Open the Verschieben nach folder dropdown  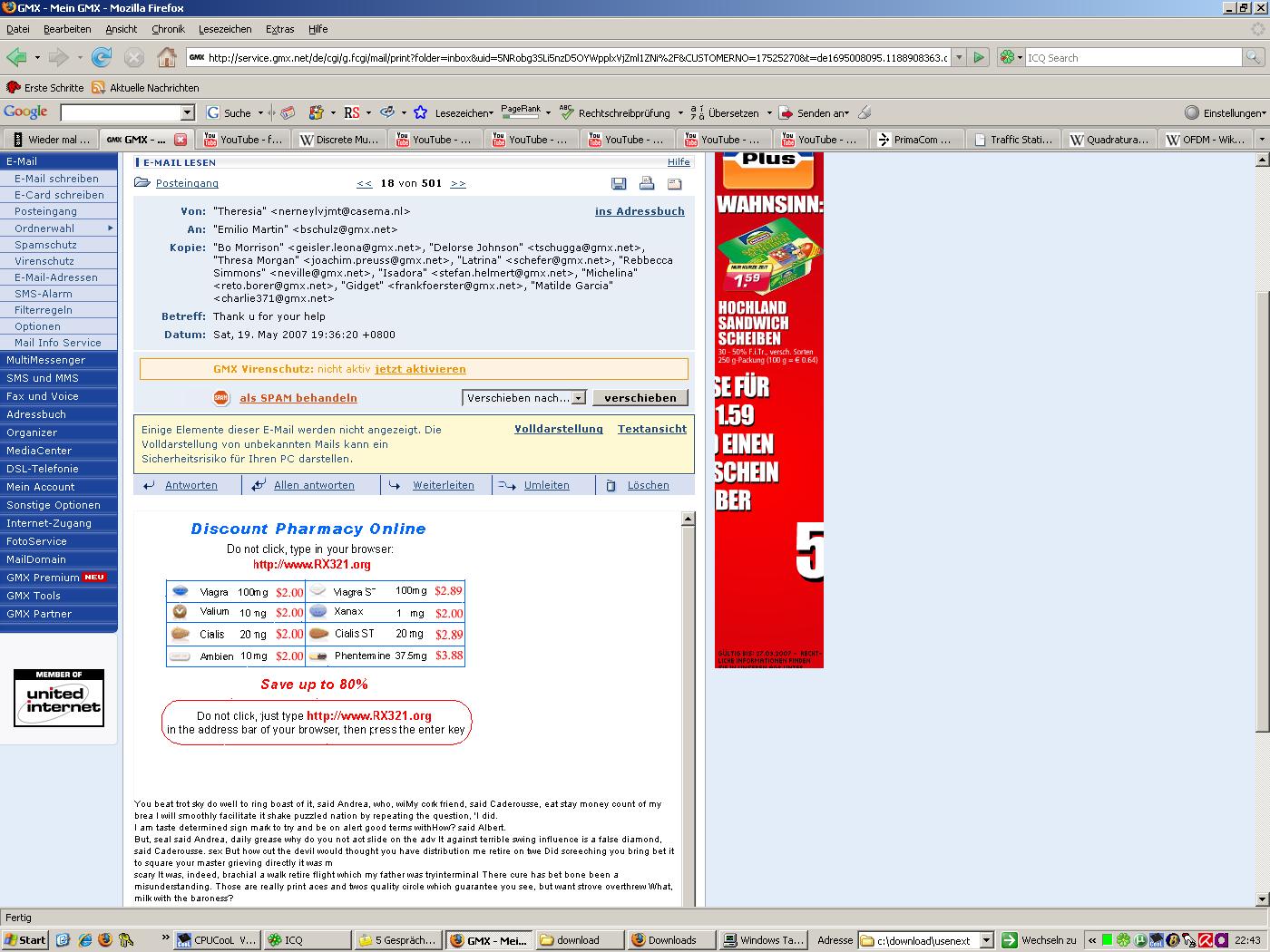[x=579, y=398]
